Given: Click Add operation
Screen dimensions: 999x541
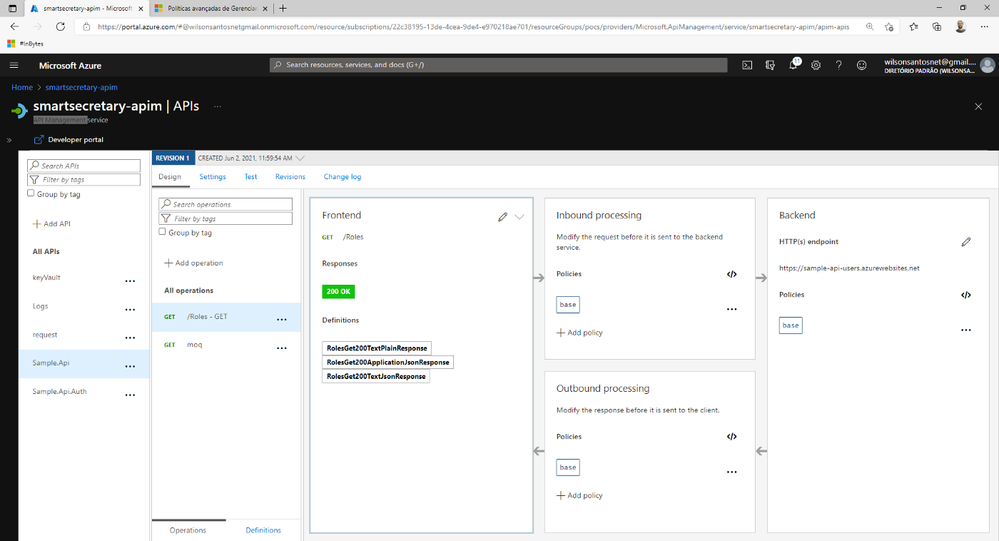Looking at the screenshot, I should tap(194, 263).
